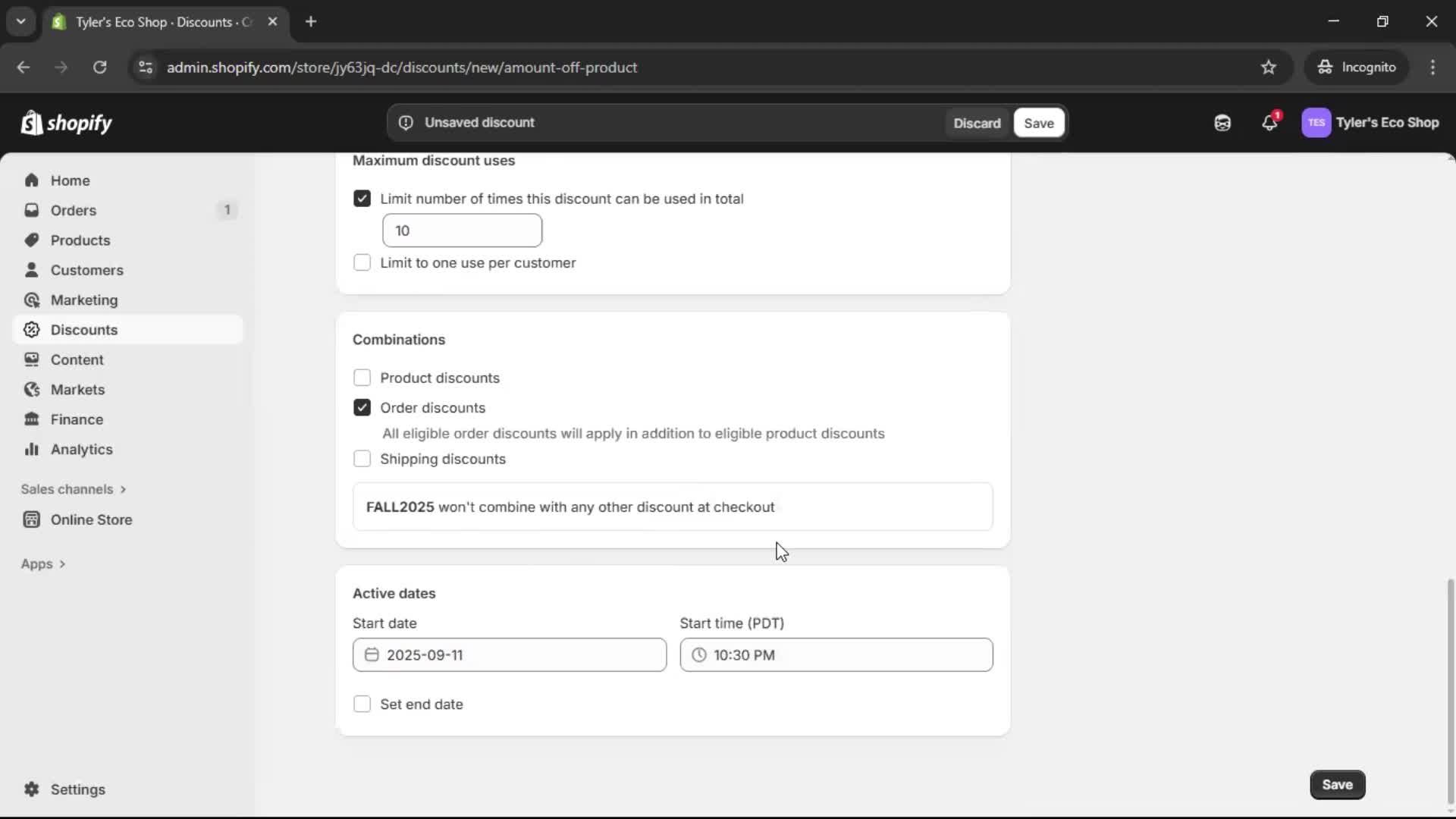Click the maximum uses value field
The height and width of the screenshot is (819, 1456).
click(463, 230)
